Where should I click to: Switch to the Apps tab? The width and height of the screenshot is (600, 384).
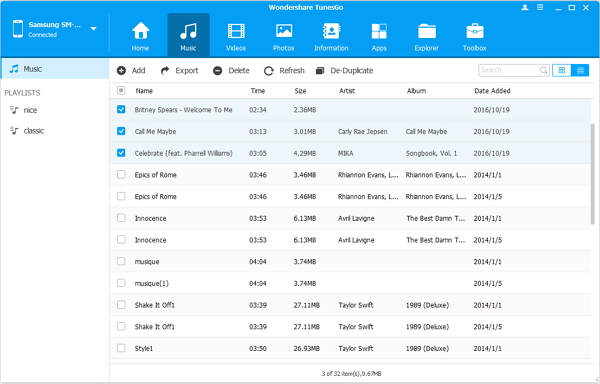coord(379,36)
